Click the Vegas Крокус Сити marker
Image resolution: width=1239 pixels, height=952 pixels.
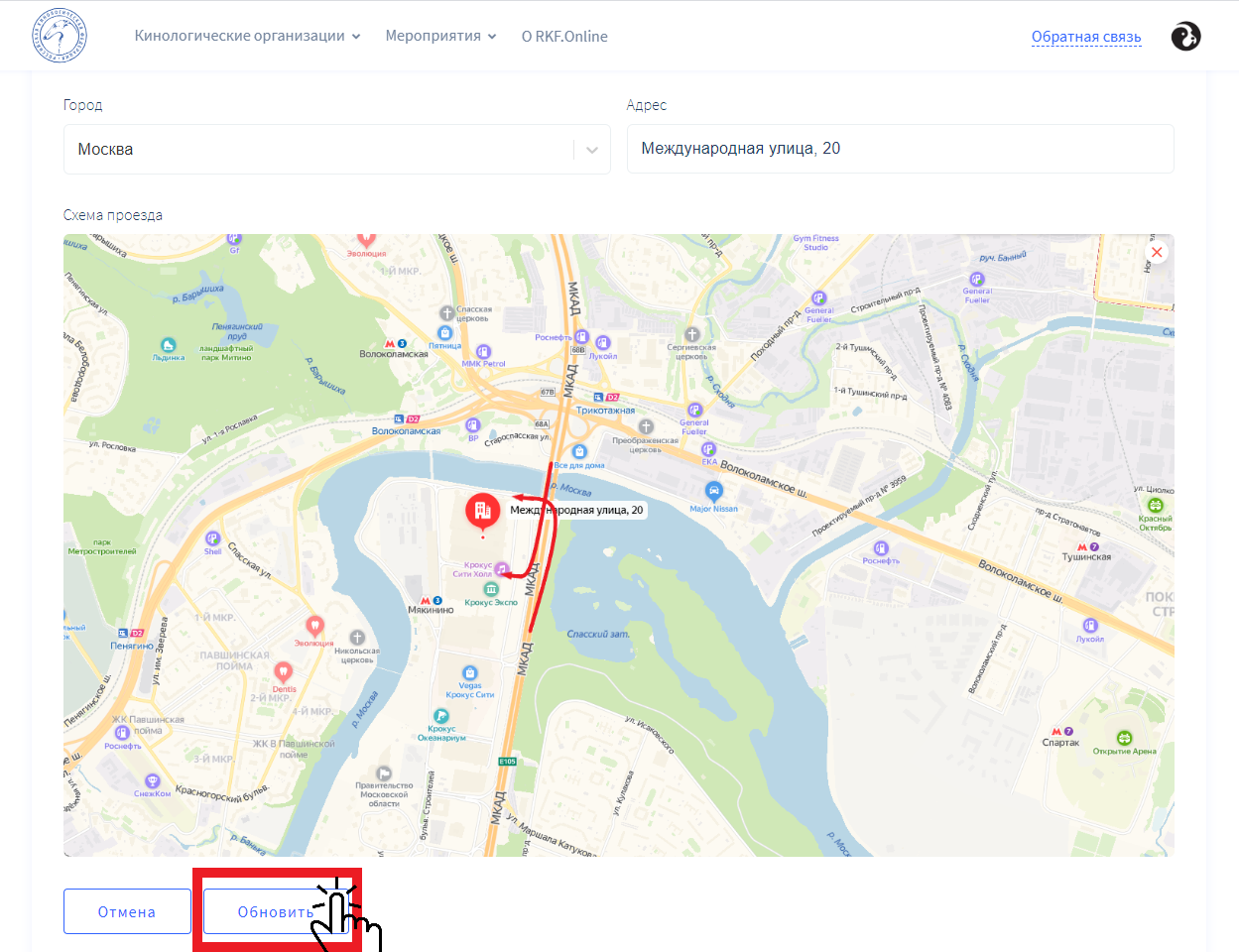(x=470, y=673)
